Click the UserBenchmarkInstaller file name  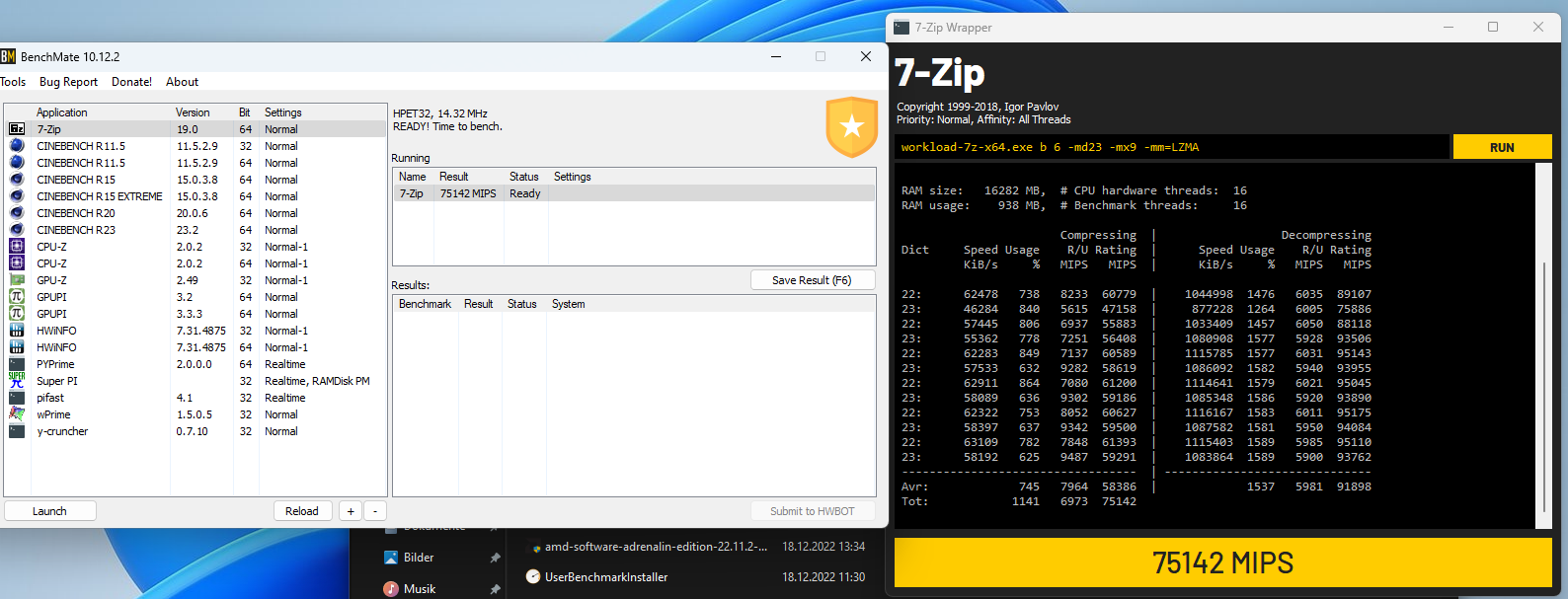pos(606,577)
